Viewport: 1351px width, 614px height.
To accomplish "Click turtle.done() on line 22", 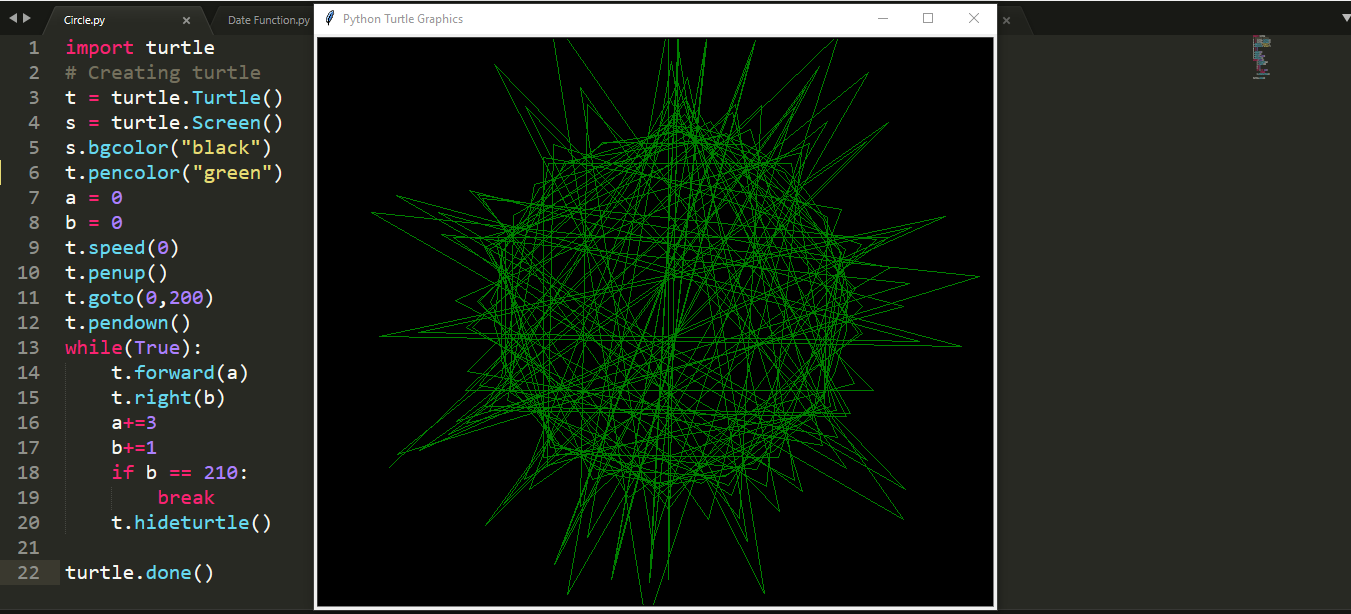I will 139,572.
